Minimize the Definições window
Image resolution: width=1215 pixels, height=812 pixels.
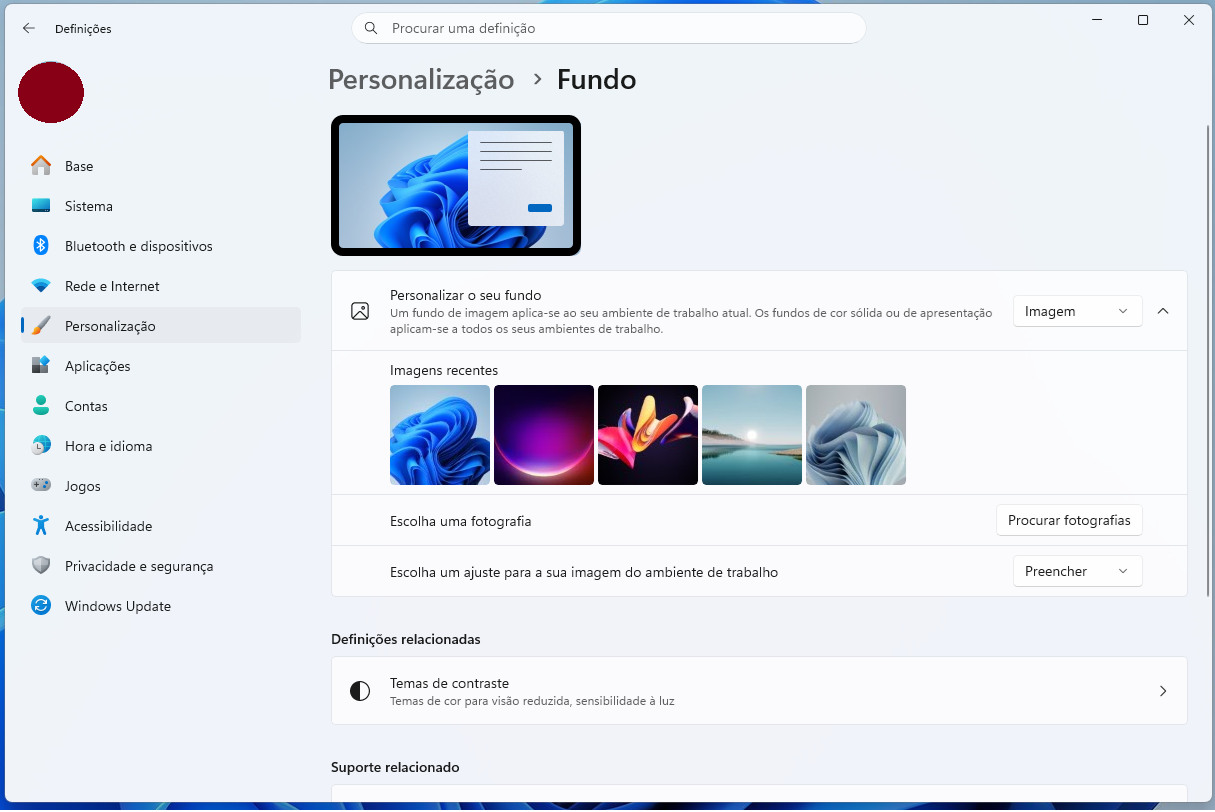click(x=1097, y=20)
